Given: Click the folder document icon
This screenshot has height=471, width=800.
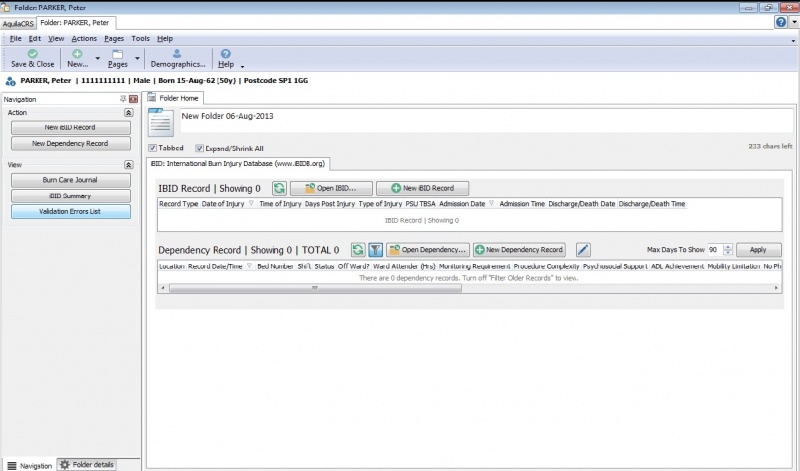Looking at the screenshot, I should pyautogui.click(x=161, y=122).
